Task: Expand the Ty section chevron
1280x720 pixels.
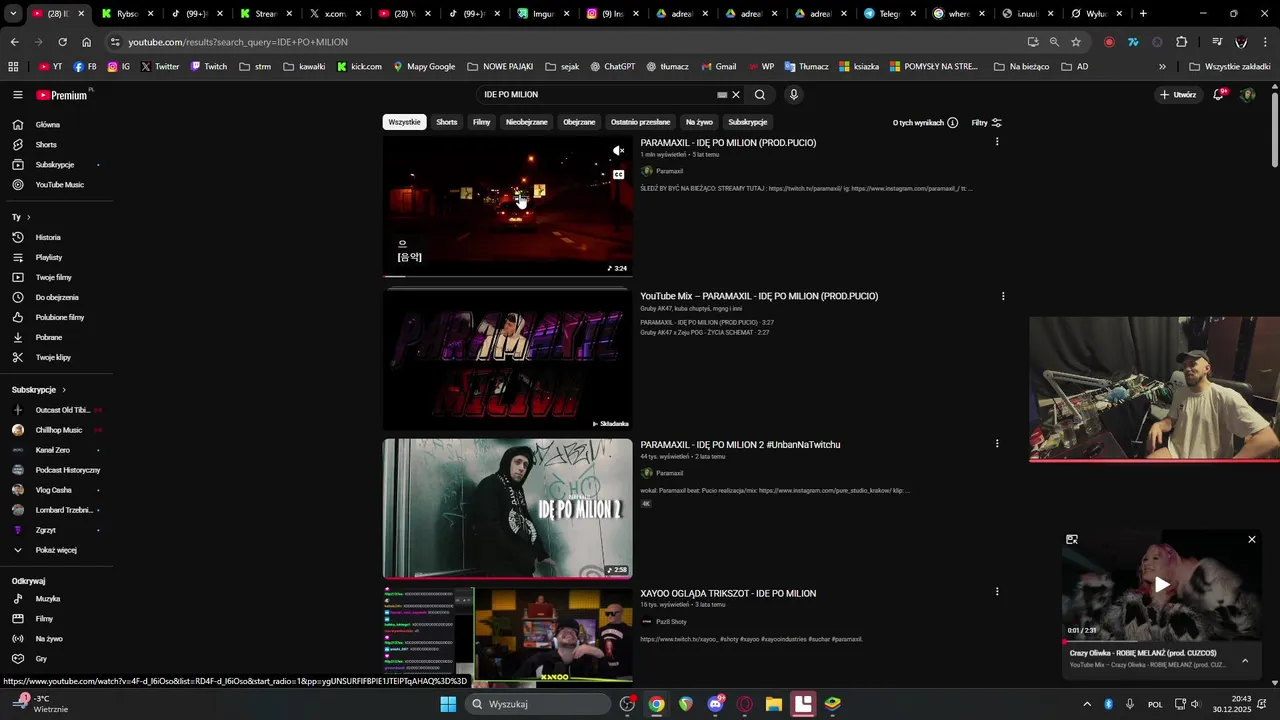Action: (x=28, y=217)
